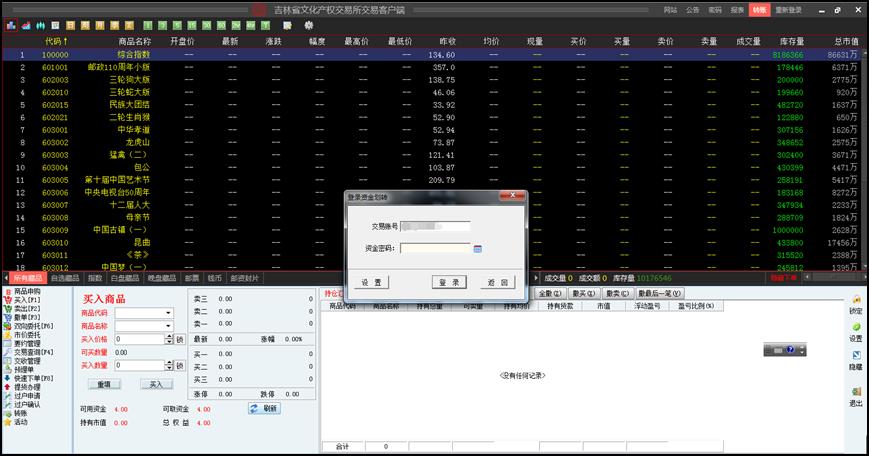Switch to the 自选藏品 tab
Screen dimensions: 869x456
pyautogui.click(x=64, y=278)
